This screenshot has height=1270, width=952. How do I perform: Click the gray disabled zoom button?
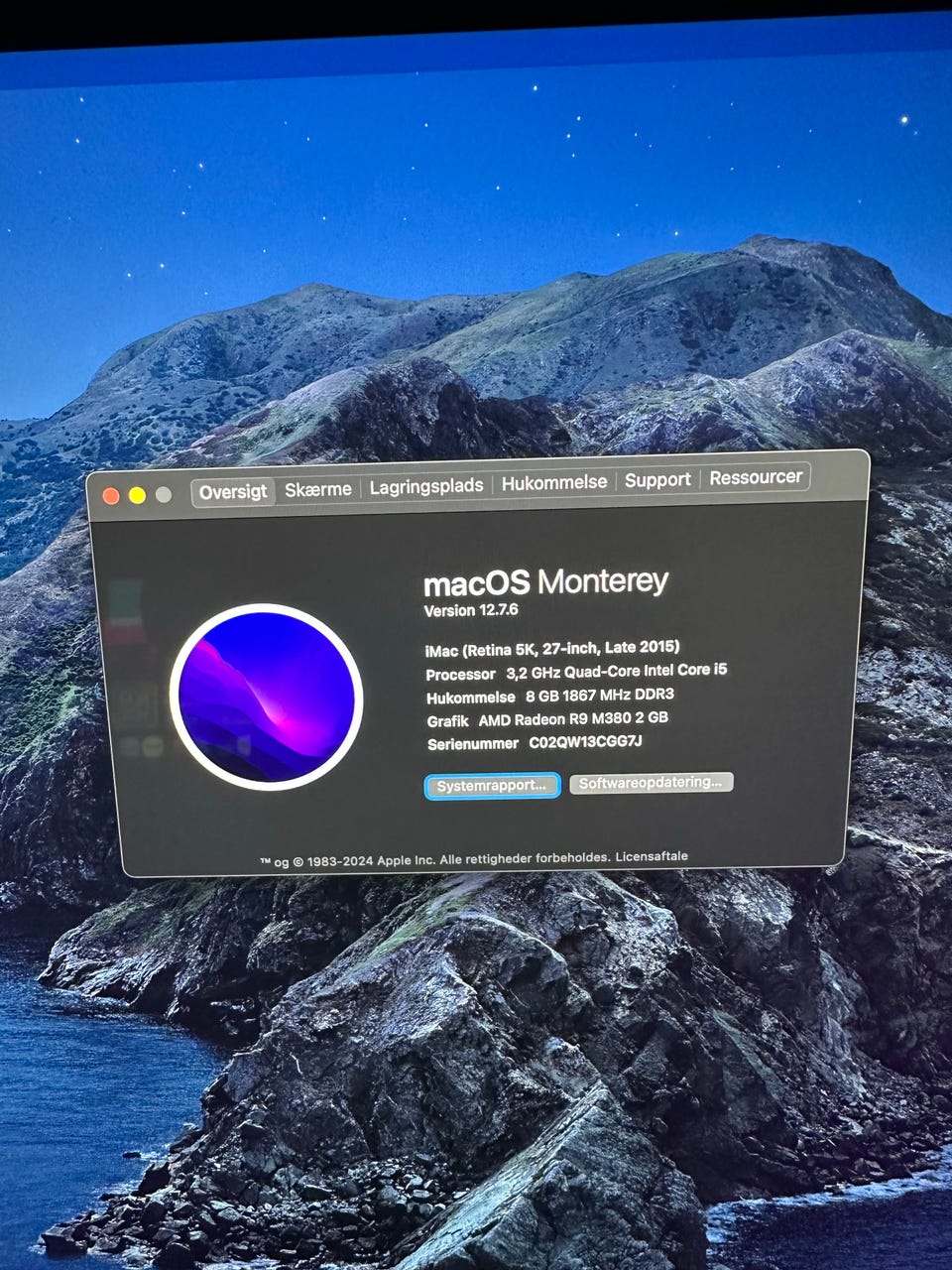(164, 494)
